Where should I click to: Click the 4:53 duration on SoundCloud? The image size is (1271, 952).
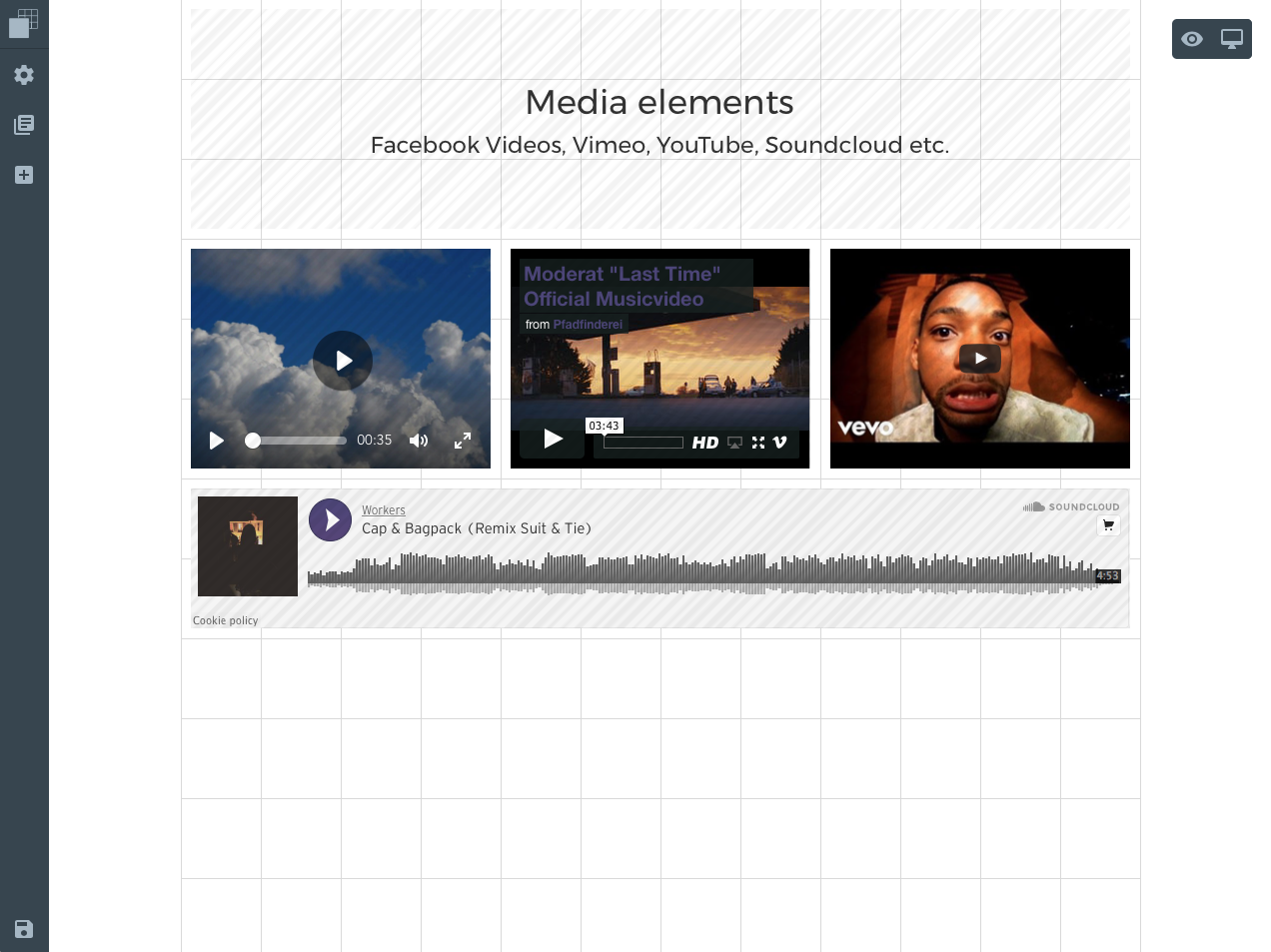[x=1108, y=576]
